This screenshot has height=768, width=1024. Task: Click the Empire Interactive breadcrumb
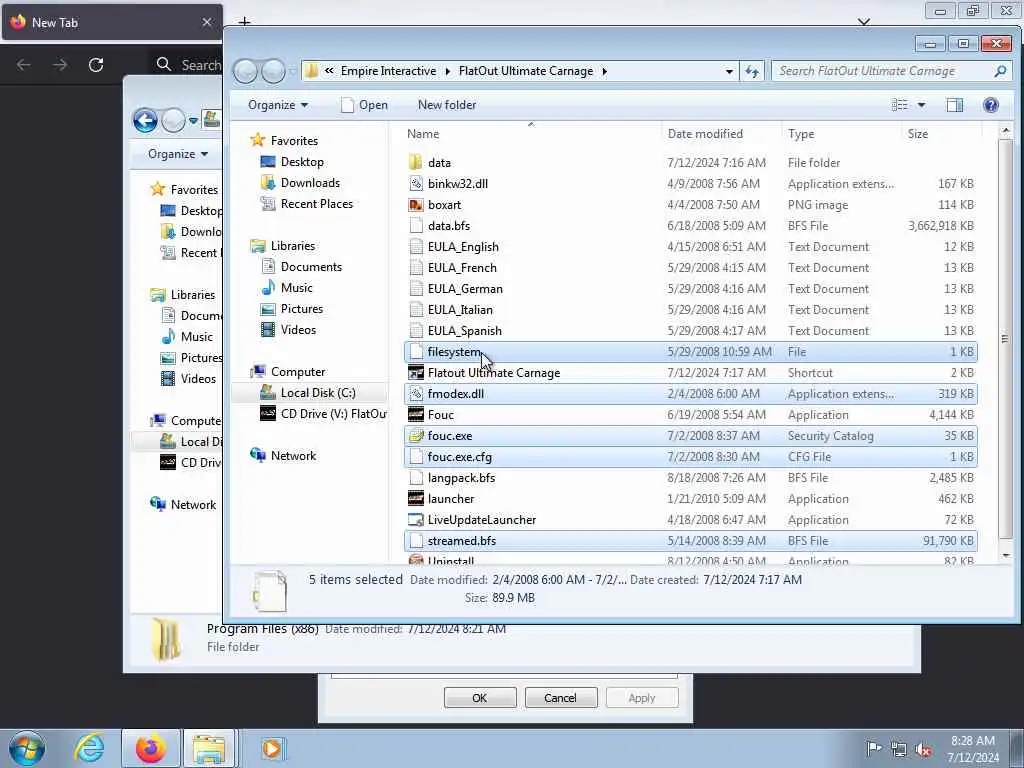click(x=389, y=71)
